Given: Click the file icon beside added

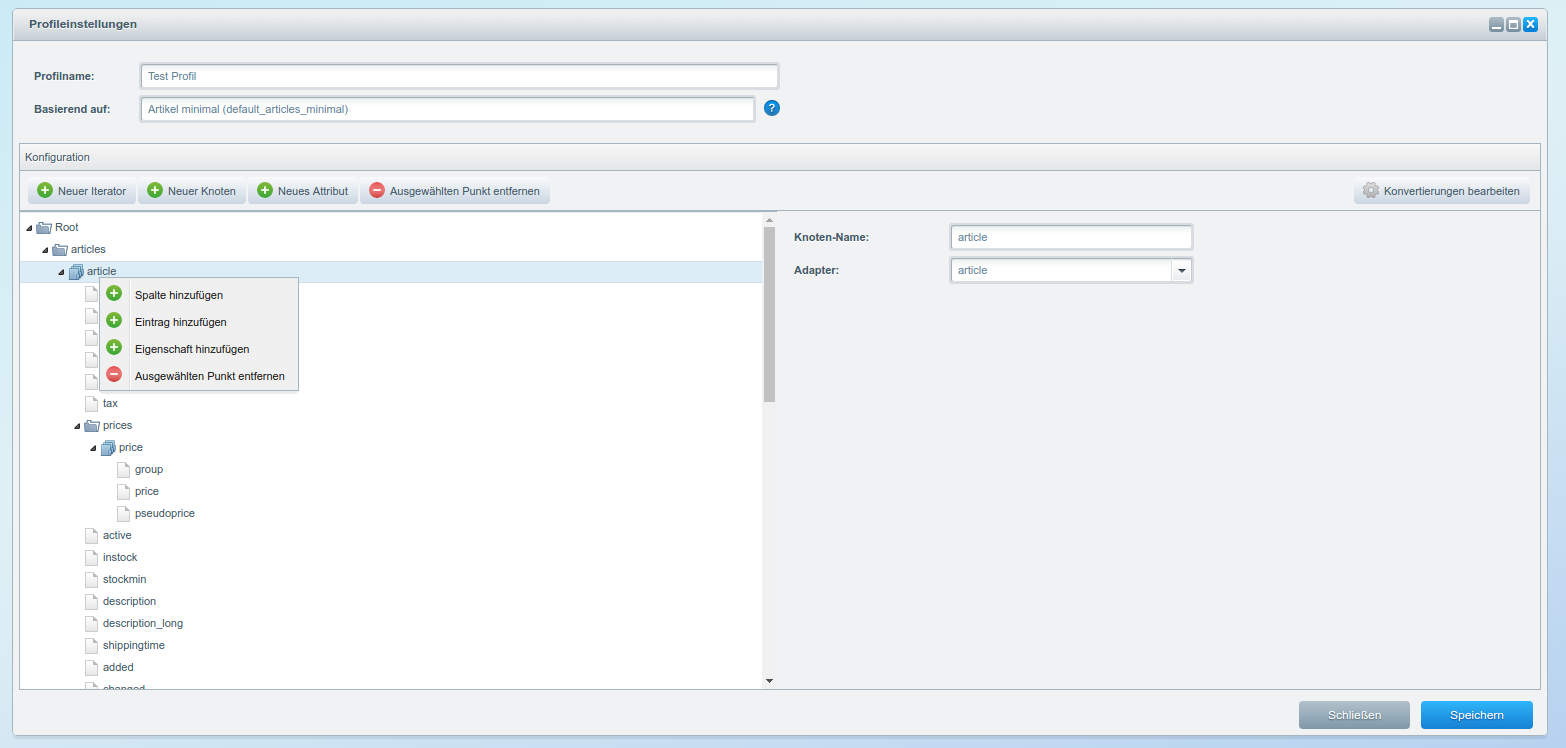Looking at the screenshot, I should tap(91, 667).
